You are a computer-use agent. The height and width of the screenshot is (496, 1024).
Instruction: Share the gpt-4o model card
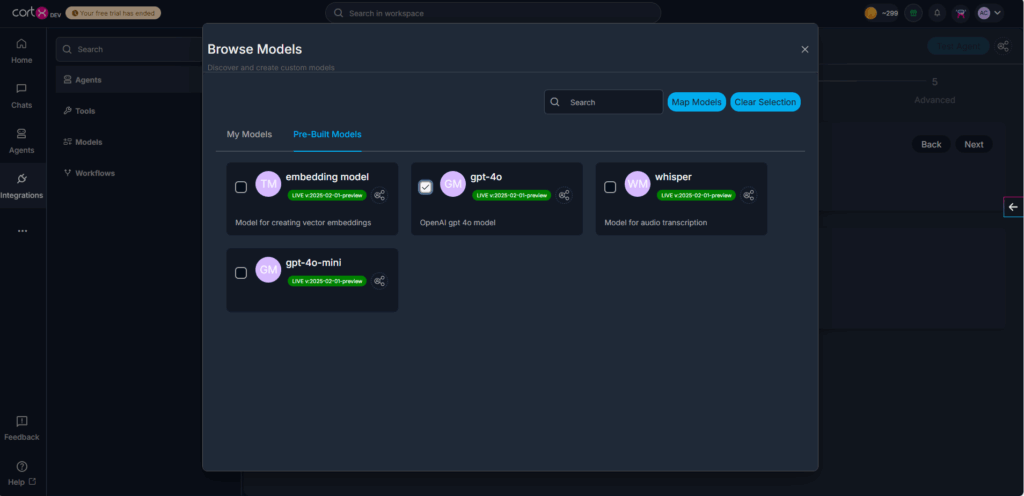(x=564, y=195)
